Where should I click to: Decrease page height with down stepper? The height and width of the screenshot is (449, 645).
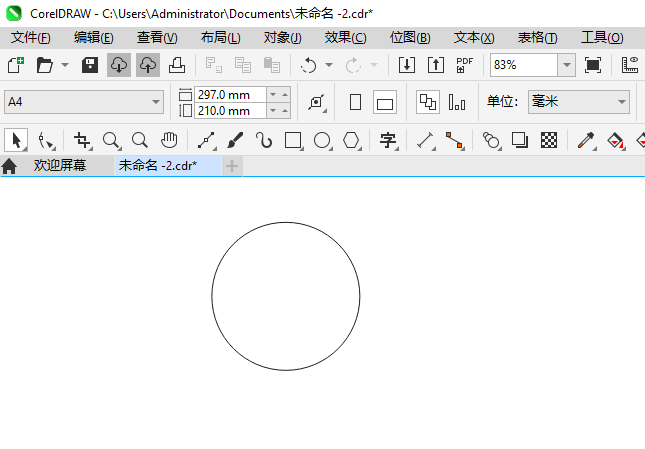click(273, 111)
